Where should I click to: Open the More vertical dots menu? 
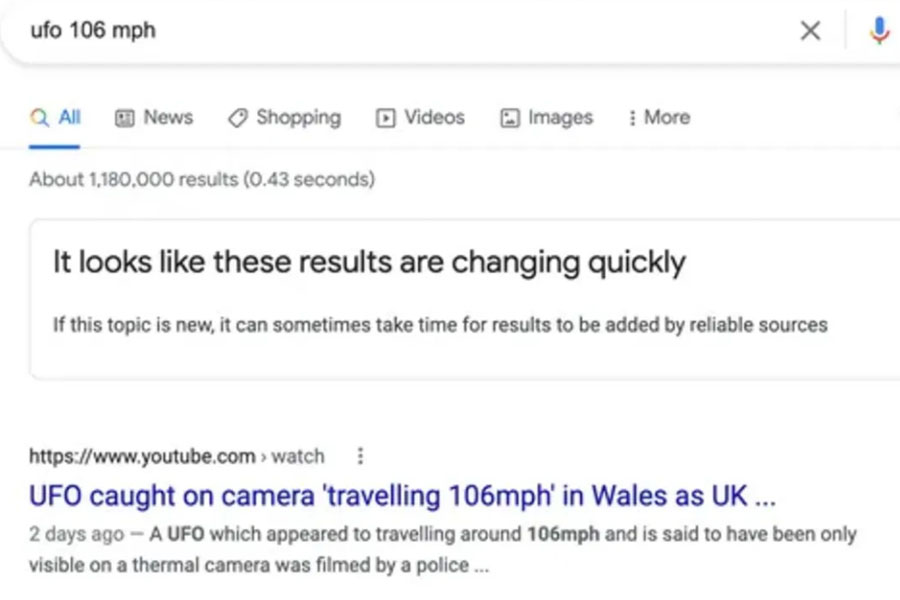pos(632,118)
